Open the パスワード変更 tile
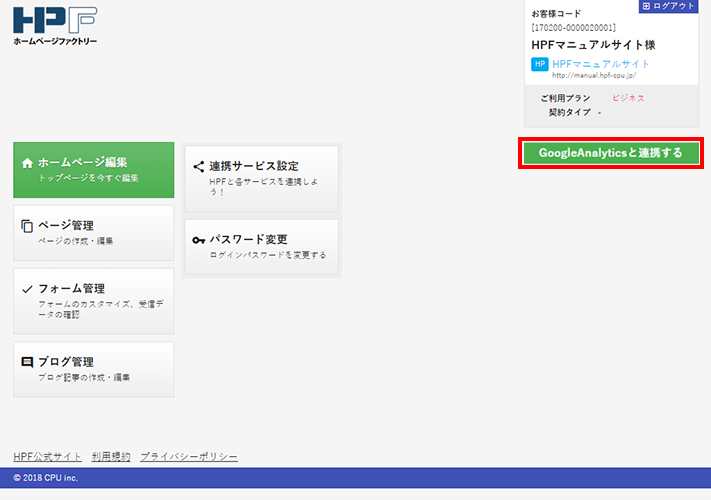 point(262,247)
